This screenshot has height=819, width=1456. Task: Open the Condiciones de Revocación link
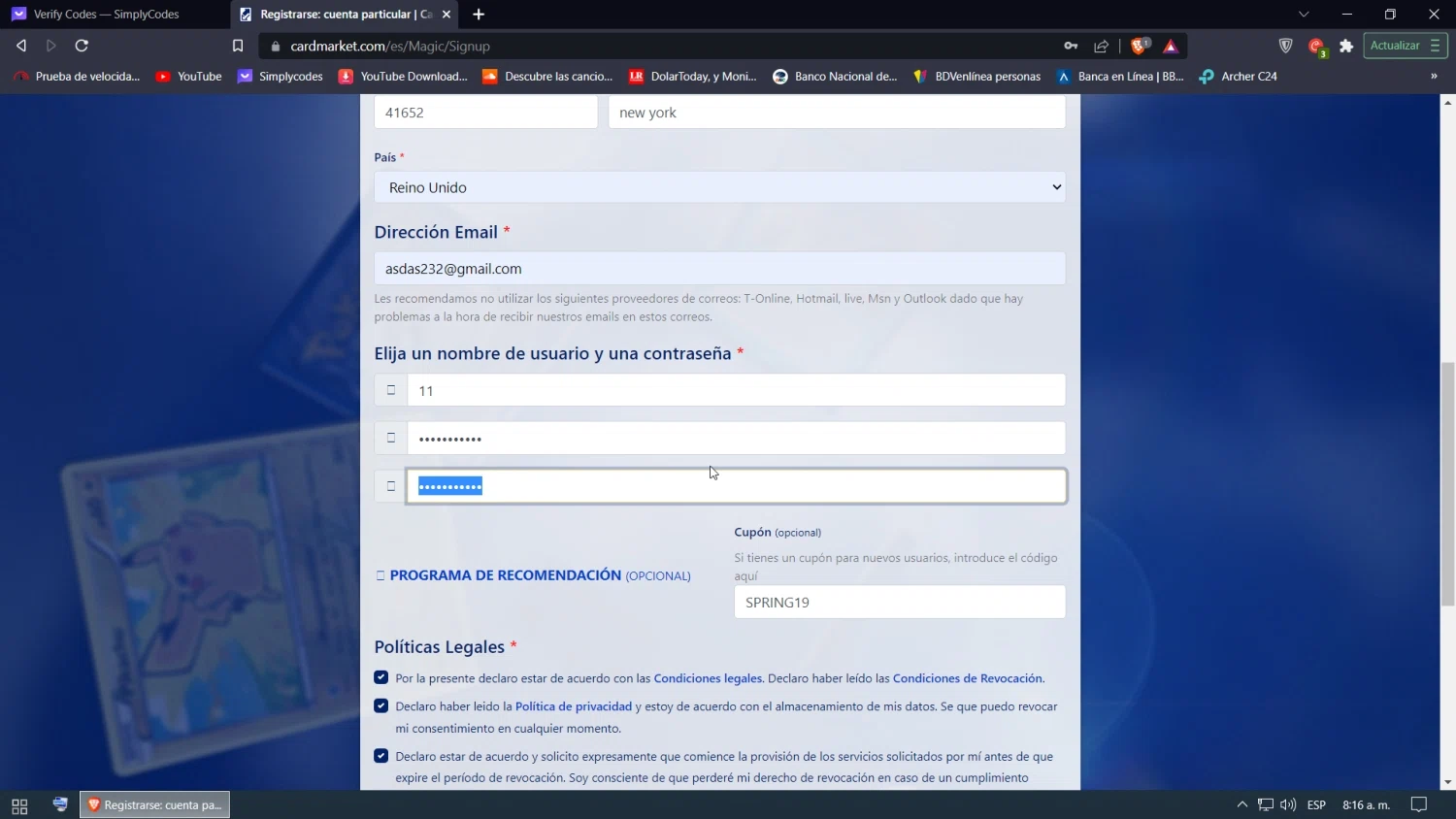tap(968, 678)
